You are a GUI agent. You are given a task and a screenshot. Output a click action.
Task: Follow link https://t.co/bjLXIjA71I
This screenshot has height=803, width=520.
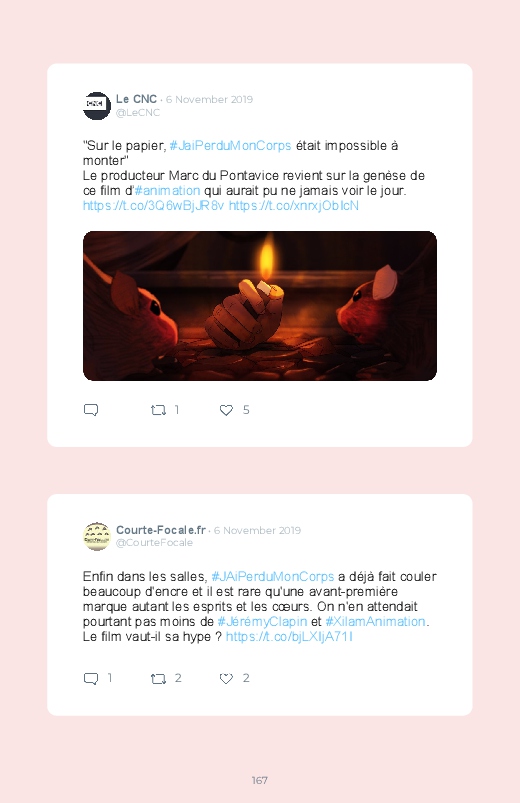tap(289, 637)
